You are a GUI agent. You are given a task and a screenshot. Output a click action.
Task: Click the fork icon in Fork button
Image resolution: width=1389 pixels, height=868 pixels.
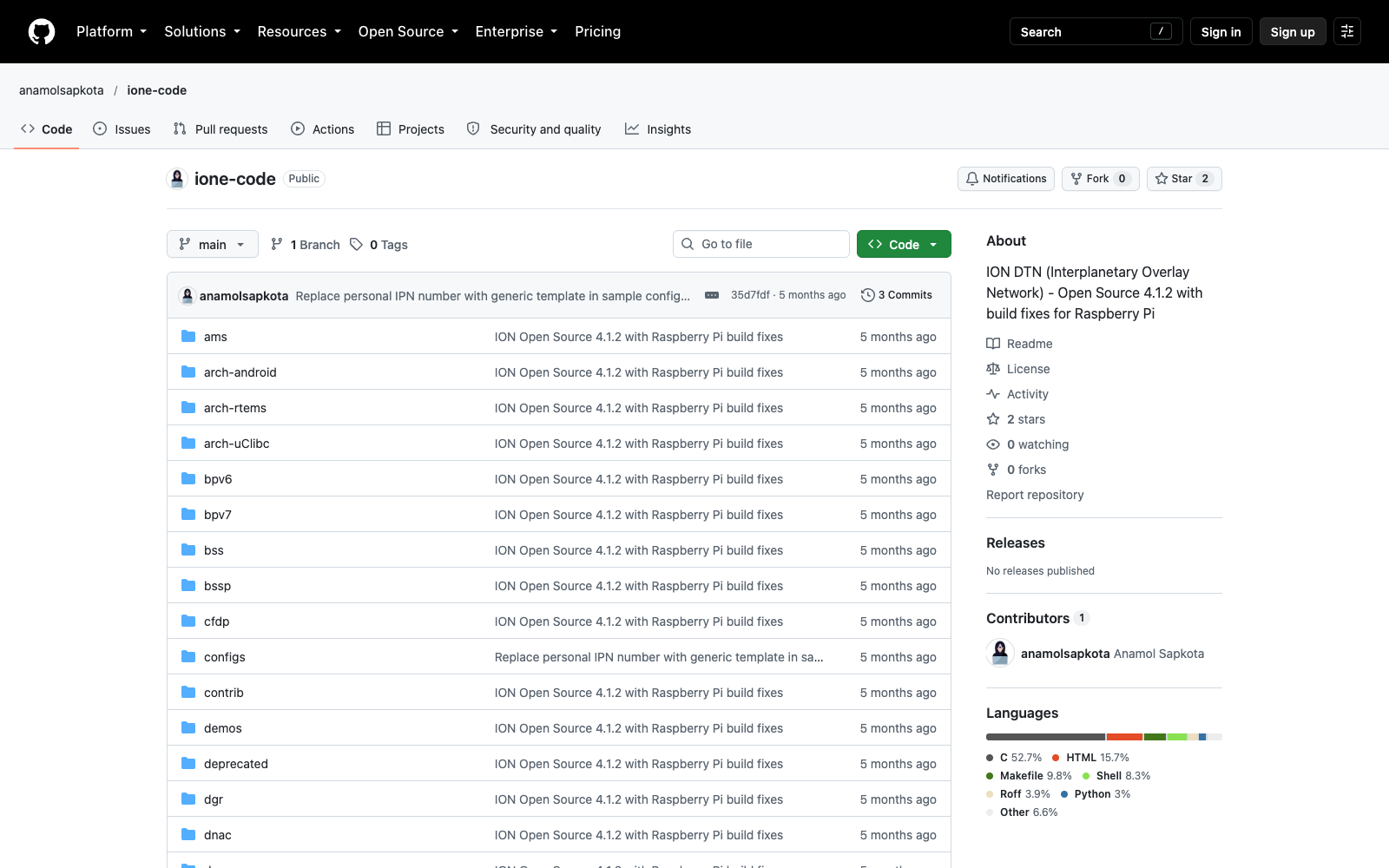[1076, 179]
